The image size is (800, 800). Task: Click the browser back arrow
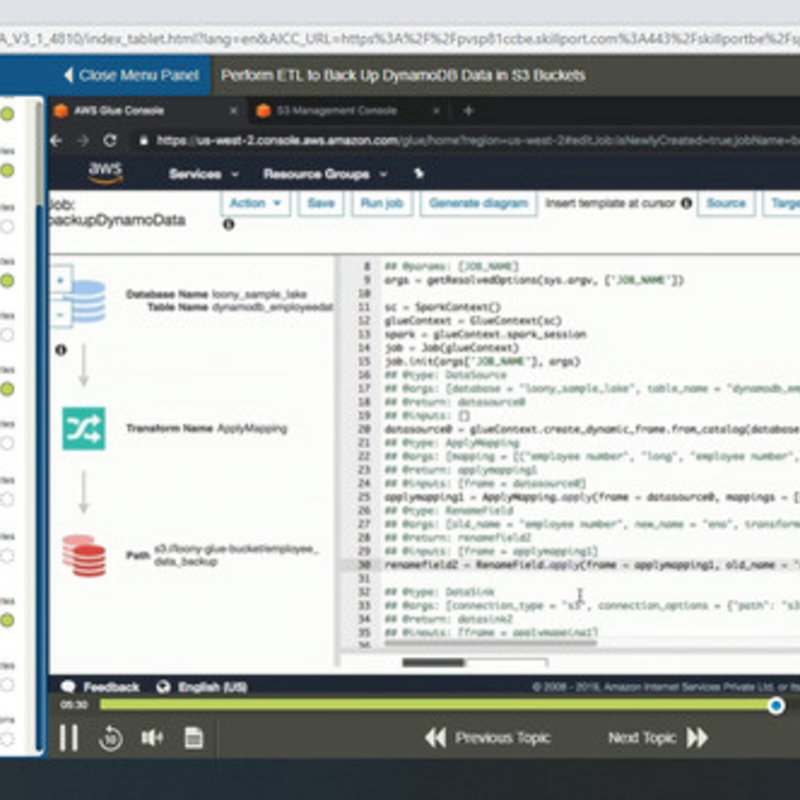[57, 140]
